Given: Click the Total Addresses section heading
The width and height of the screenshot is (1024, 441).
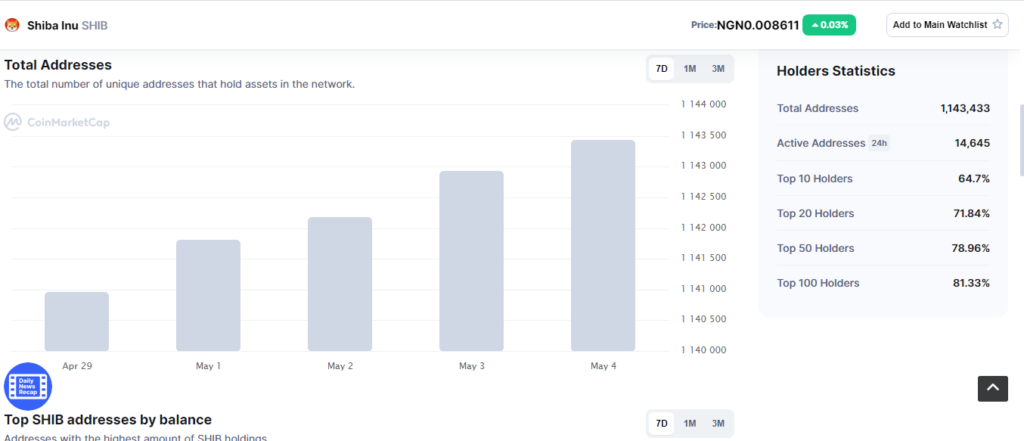Looking at the screenshot, I should (x=58, y=65).
